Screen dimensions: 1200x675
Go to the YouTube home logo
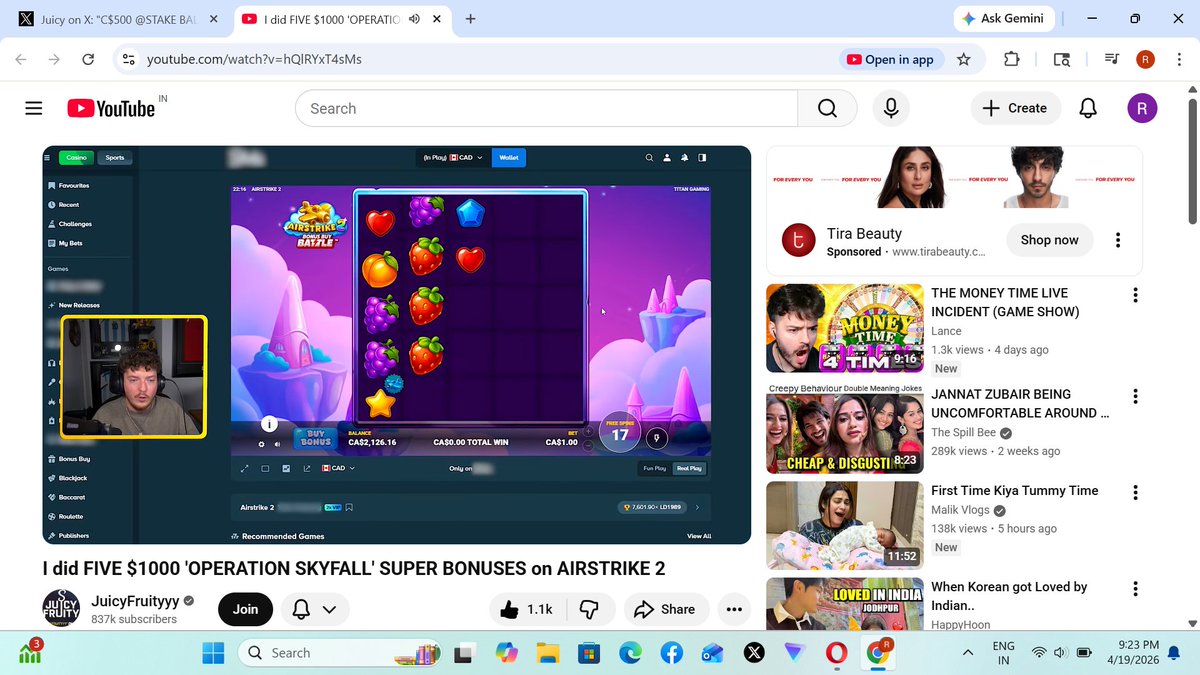pos(111,108)
